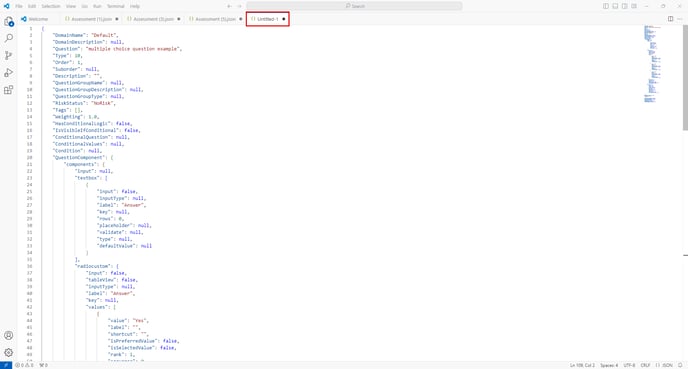
Task: Change the Spaces: 4 indentation setting
Action: pos(609,365)
